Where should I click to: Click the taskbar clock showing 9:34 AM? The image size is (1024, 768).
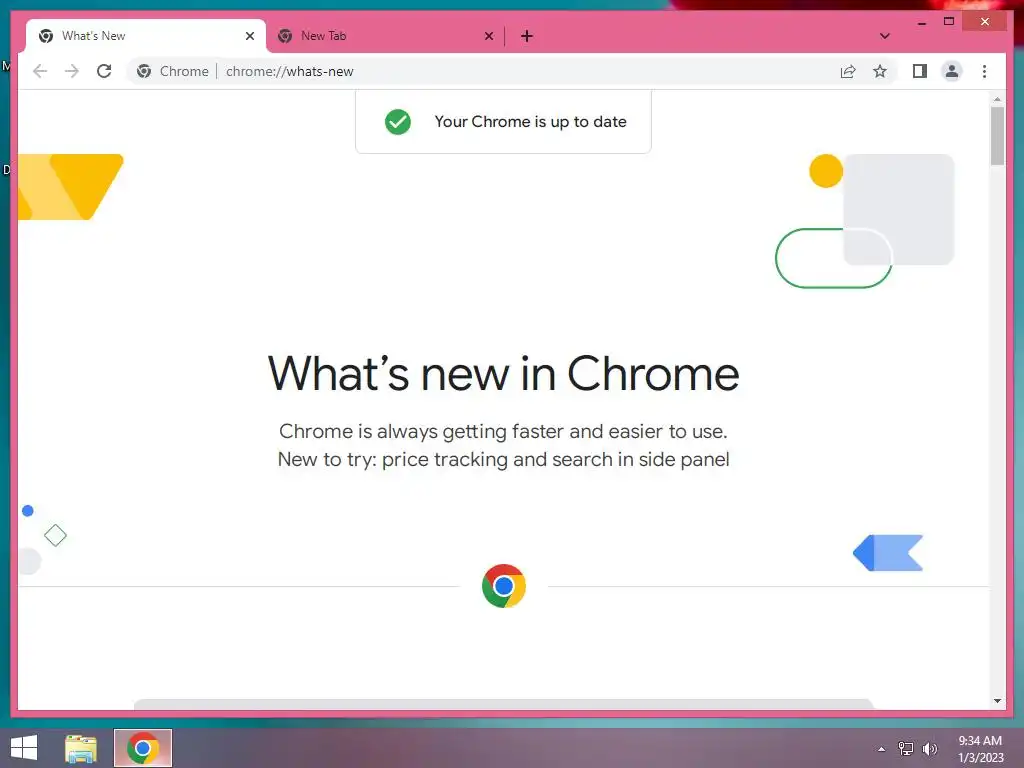pyautogui.click(x=980, y=749)
